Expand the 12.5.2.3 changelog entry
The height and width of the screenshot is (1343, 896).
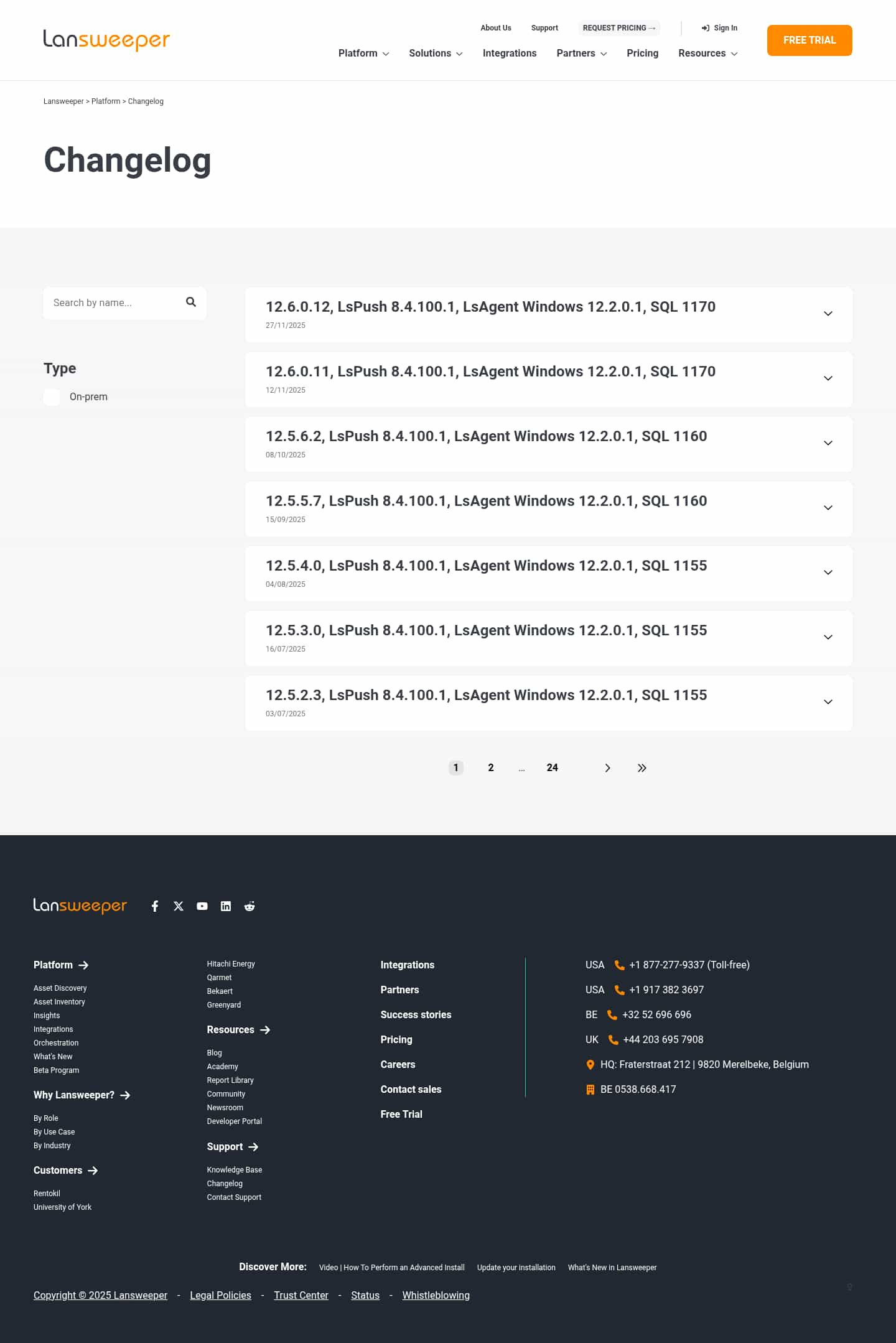[x=549, y=703]
